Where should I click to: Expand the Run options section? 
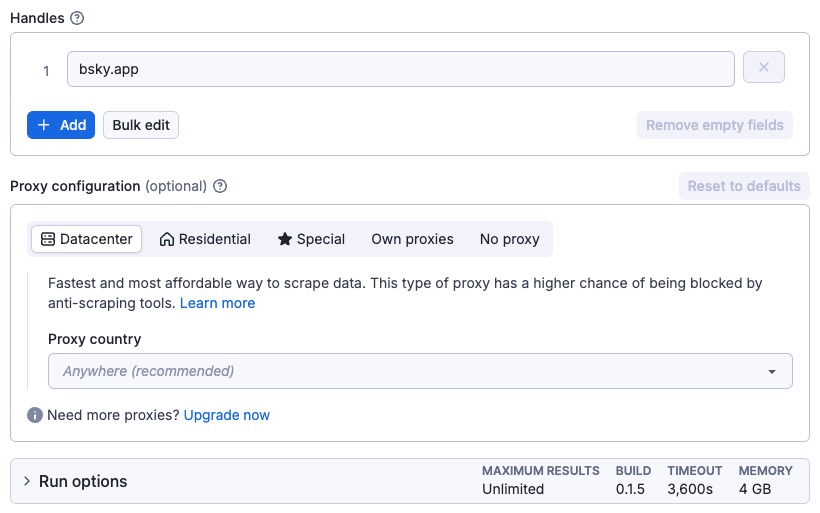pyautogui.click(x=83, y=481)
